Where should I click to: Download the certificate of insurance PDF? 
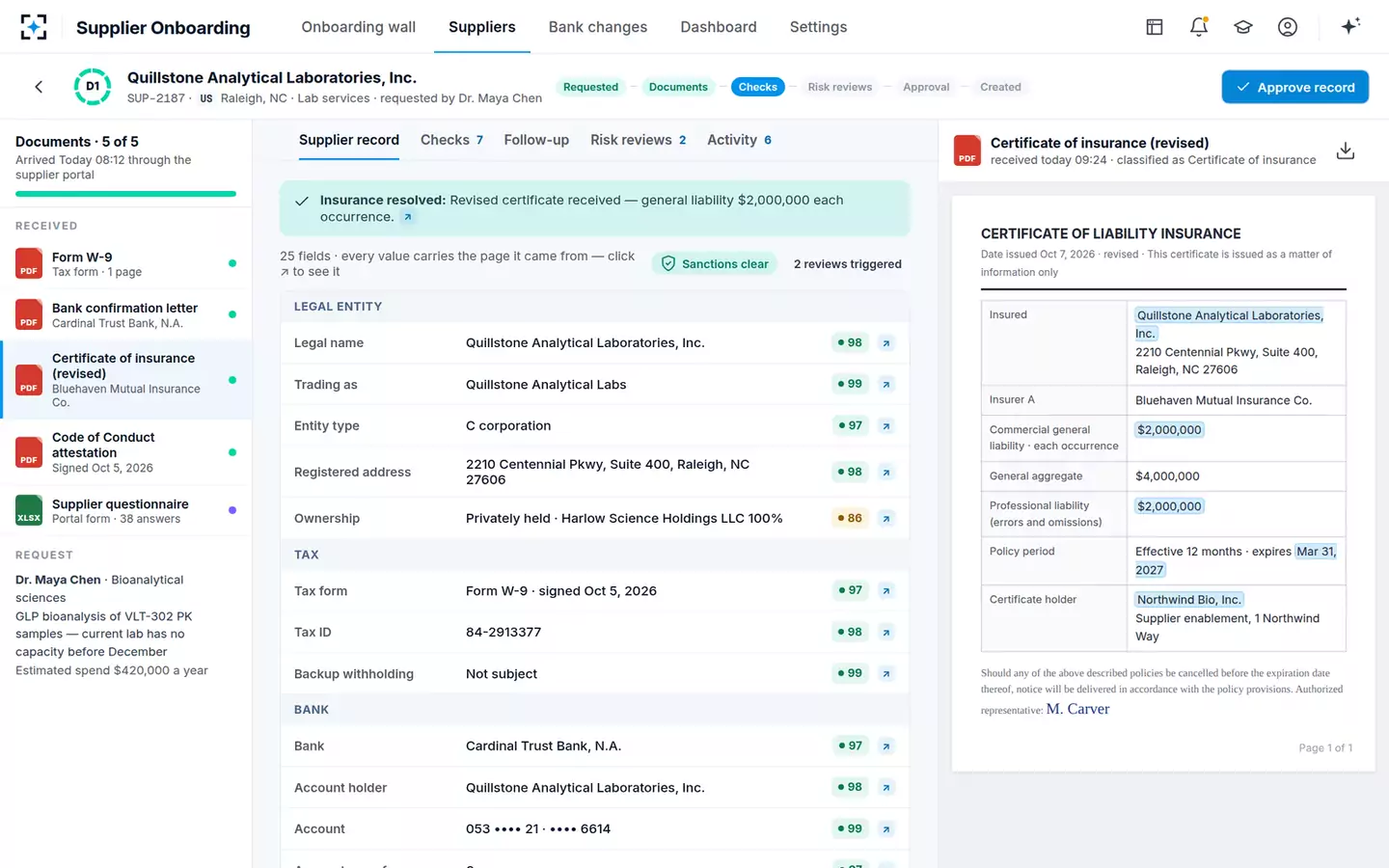(x=1346, y=150)
